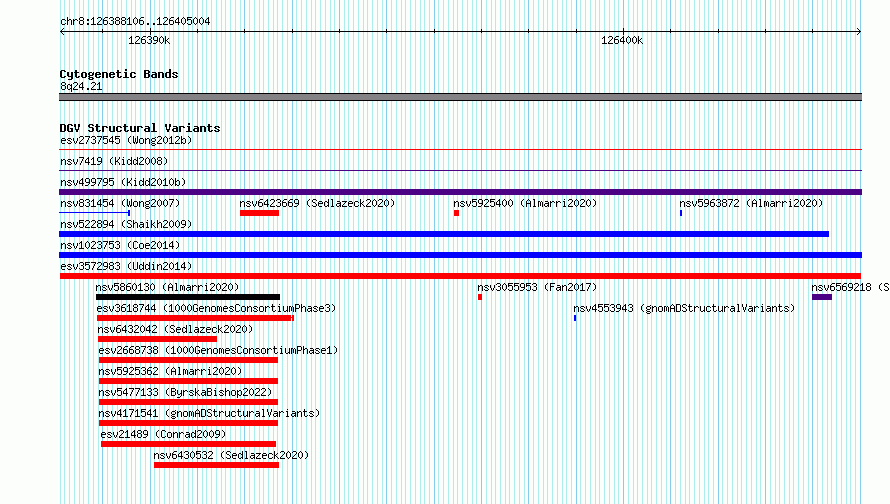890x504 pixels.
Task: Open the nsv499795 (Kidd2010b) variant label
Action: 123,182
